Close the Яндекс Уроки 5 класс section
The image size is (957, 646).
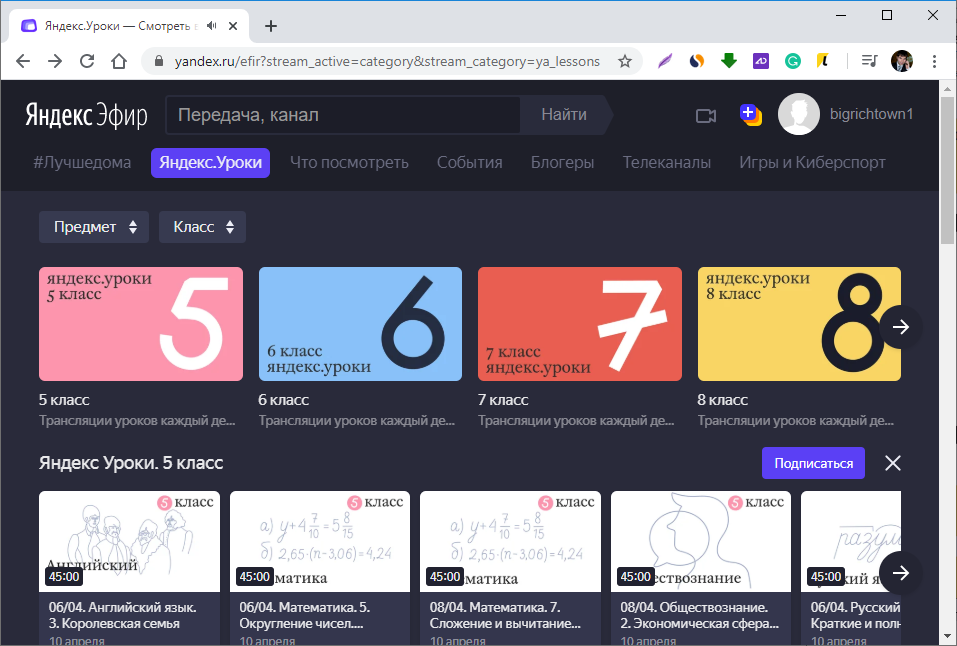893,463
